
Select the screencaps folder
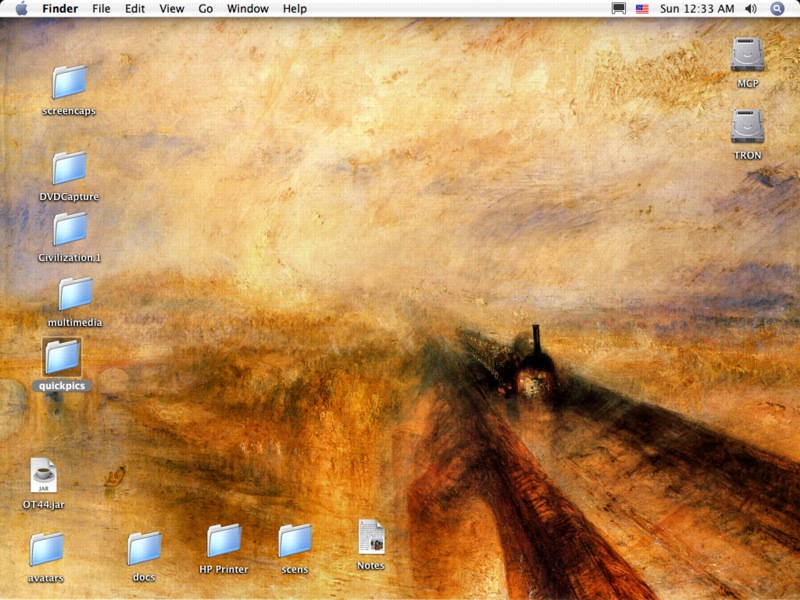pyautogui.click(x=69, y=82)
